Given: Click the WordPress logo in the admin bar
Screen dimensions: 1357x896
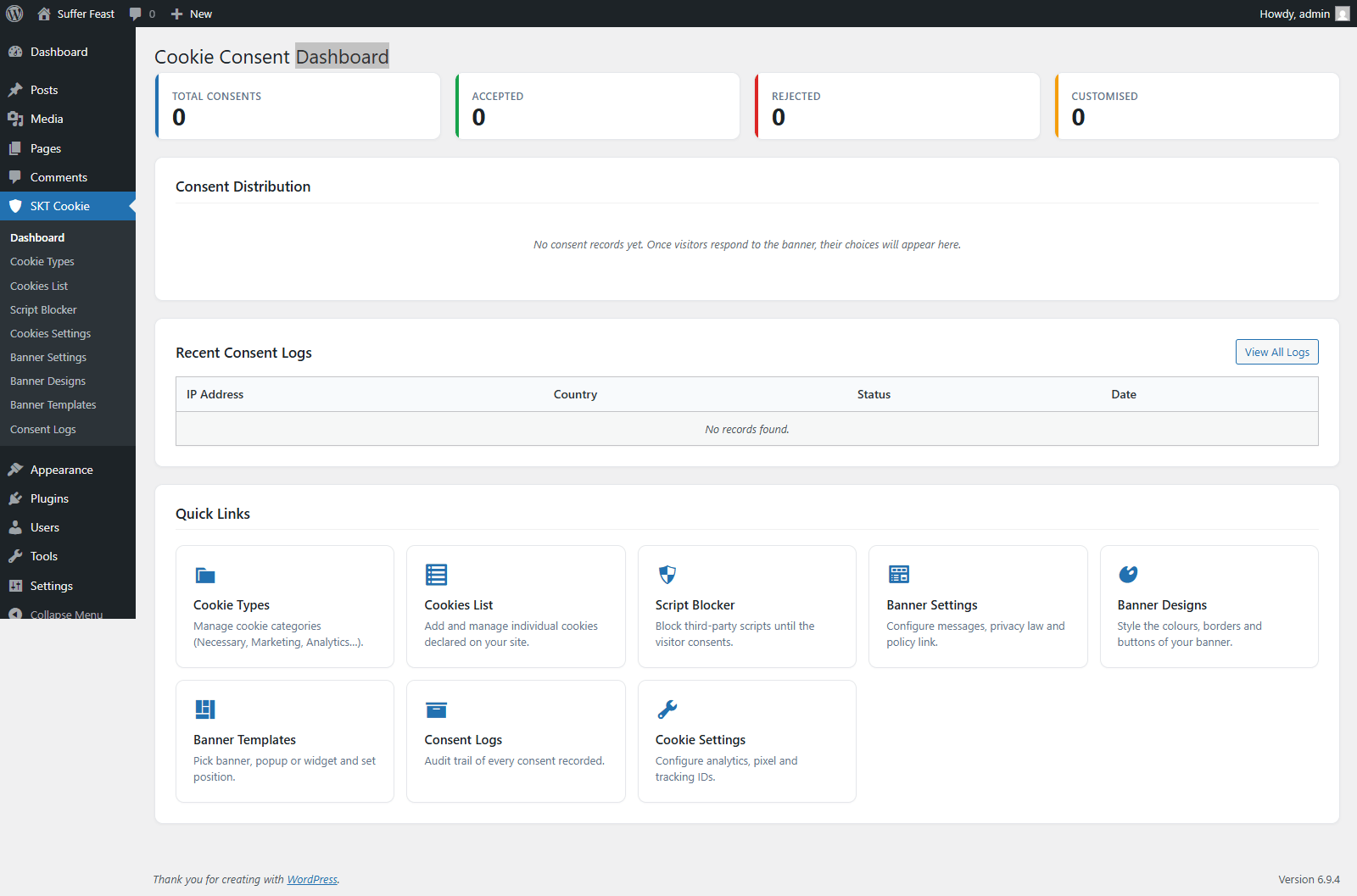Looking at the screenshot, I should [14, 14].
